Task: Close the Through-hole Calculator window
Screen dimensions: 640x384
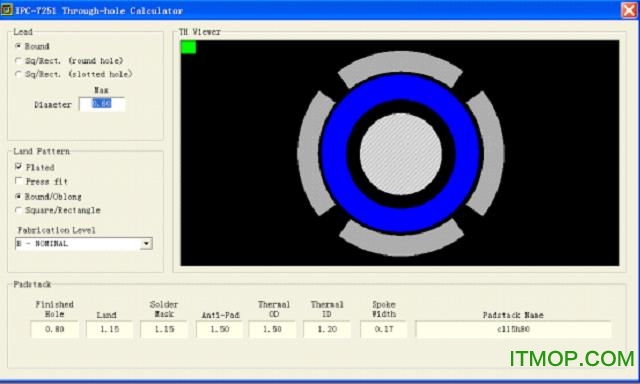Action: [629, 10]
